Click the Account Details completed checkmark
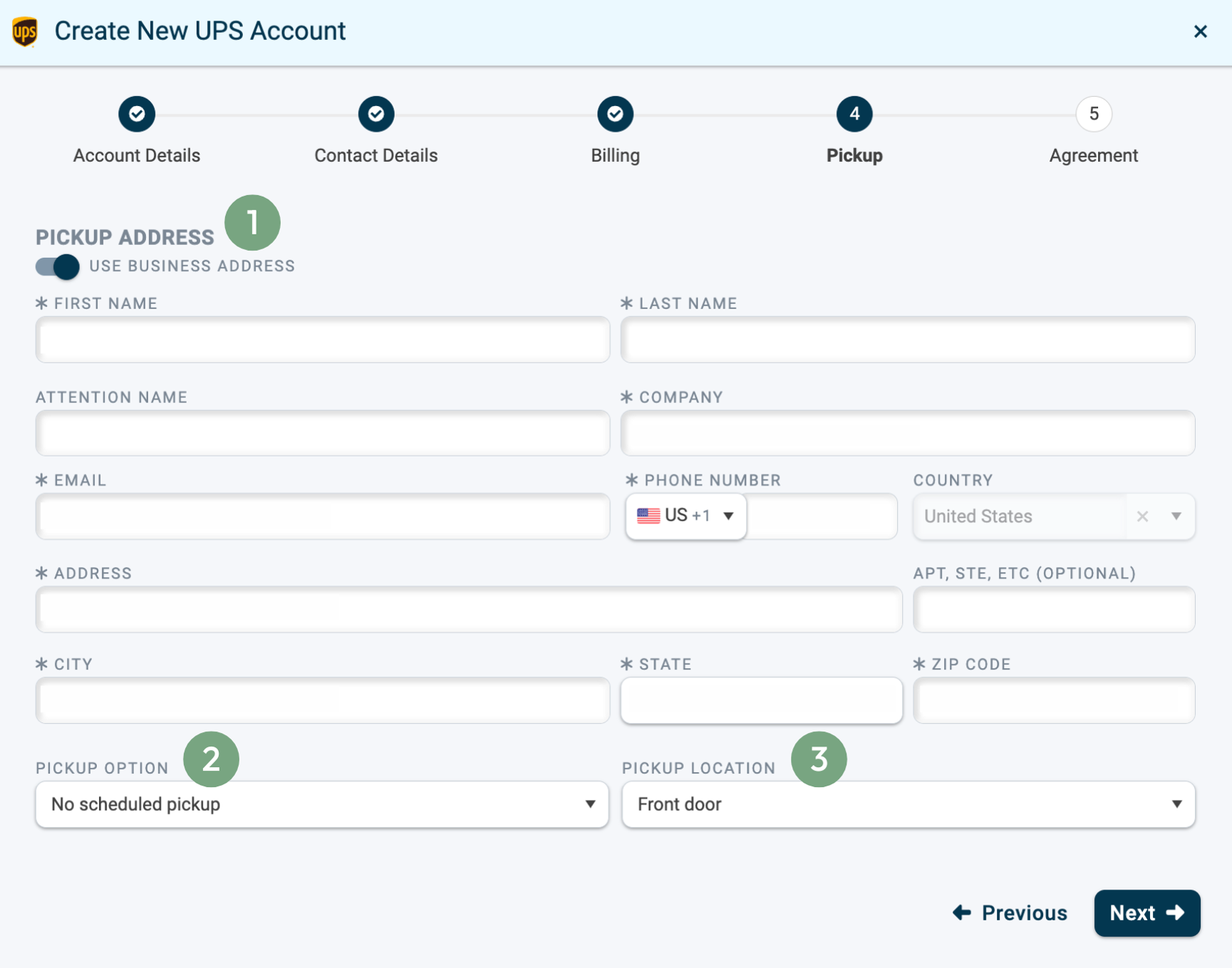Screen dimensions: 1232x968 coord(136,114)
